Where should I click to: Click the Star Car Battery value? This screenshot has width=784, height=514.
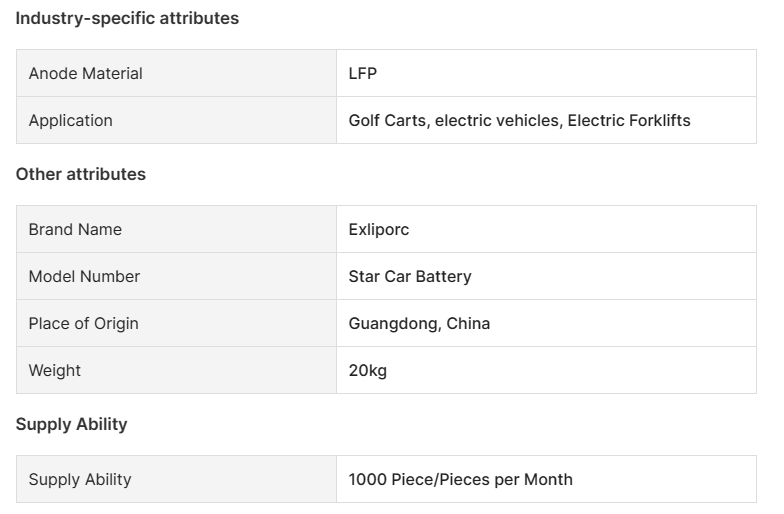coord(410,276)
